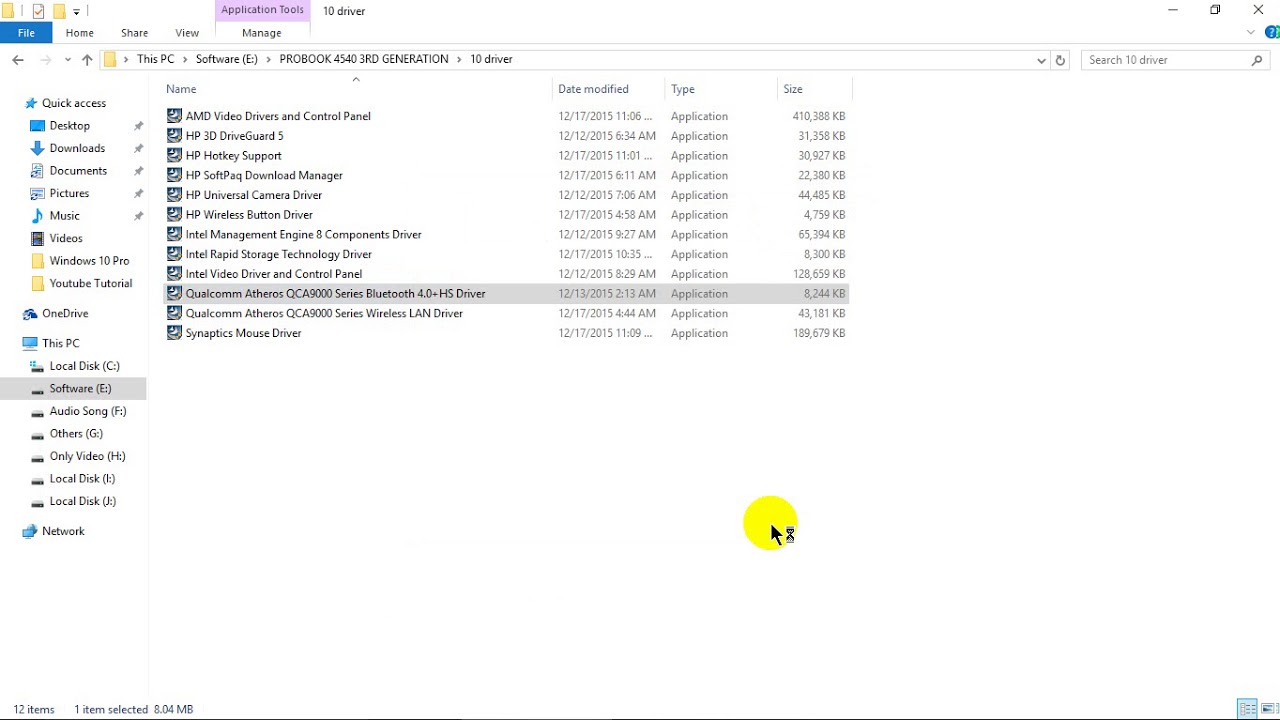Image resolution: width=1280 pixels, height=720 pixels.
Task: Open Downloads in Quick access
Action: pyautogui.click(x=77, y=148)
